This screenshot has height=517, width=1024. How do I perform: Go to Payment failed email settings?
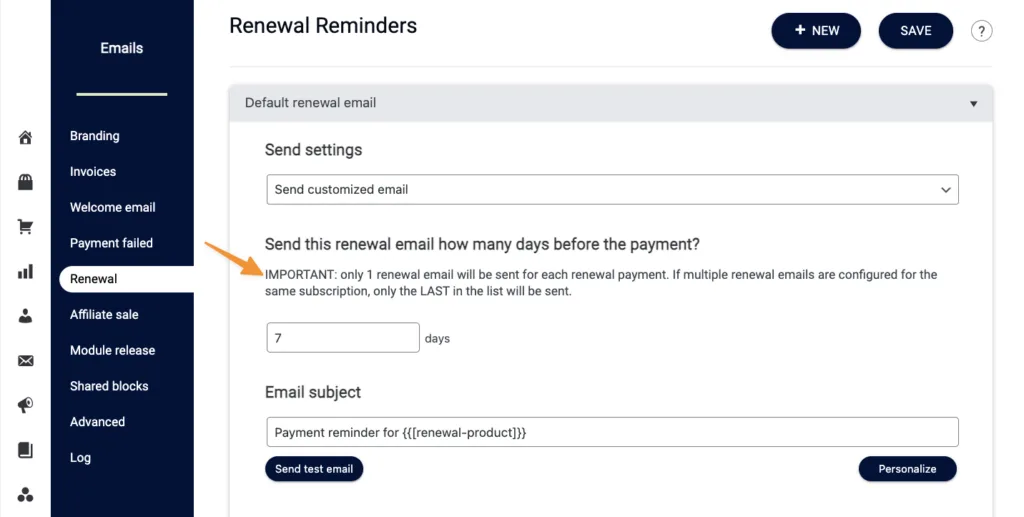pos(111,243)
